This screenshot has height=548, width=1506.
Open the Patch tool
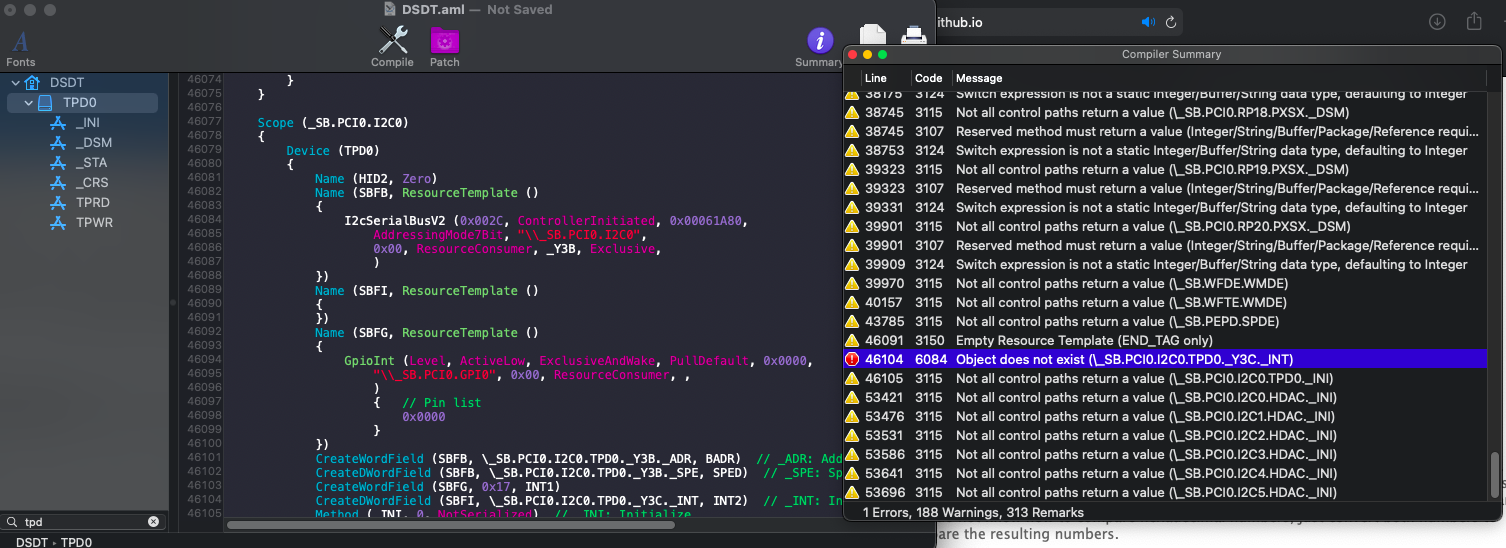click(x=445, y=42)
